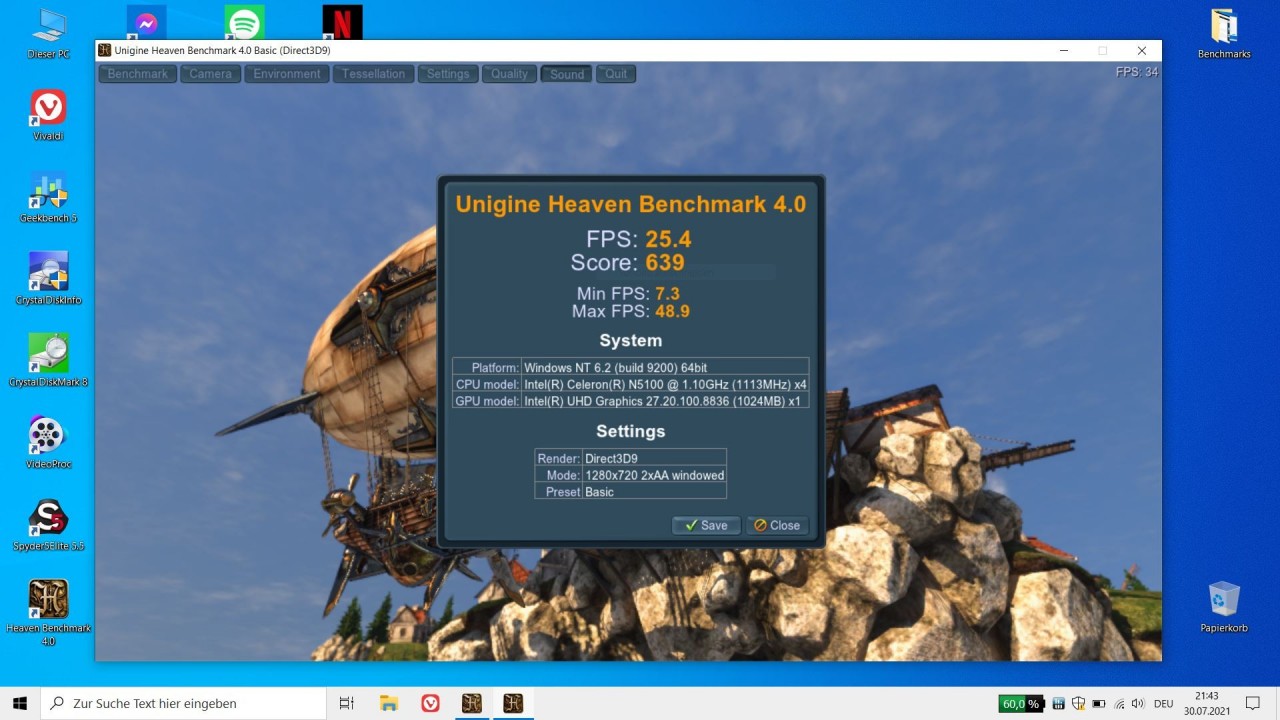Open the Environment menu
The width and height of the screenshot is (1280, 720).
[287, 74]
